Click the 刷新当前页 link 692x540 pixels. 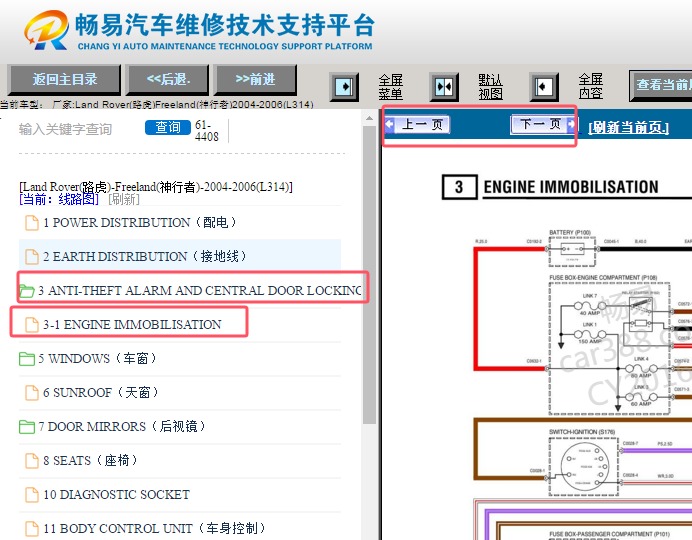point(628,128)
